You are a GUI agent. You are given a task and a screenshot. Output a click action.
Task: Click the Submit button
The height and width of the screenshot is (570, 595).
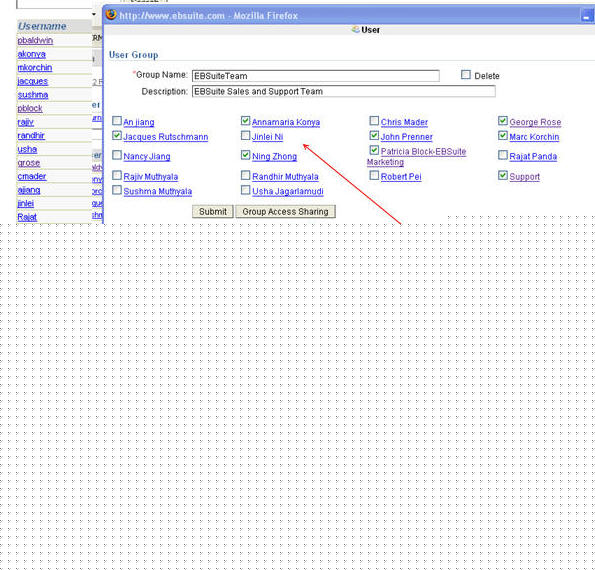[212, 212]
